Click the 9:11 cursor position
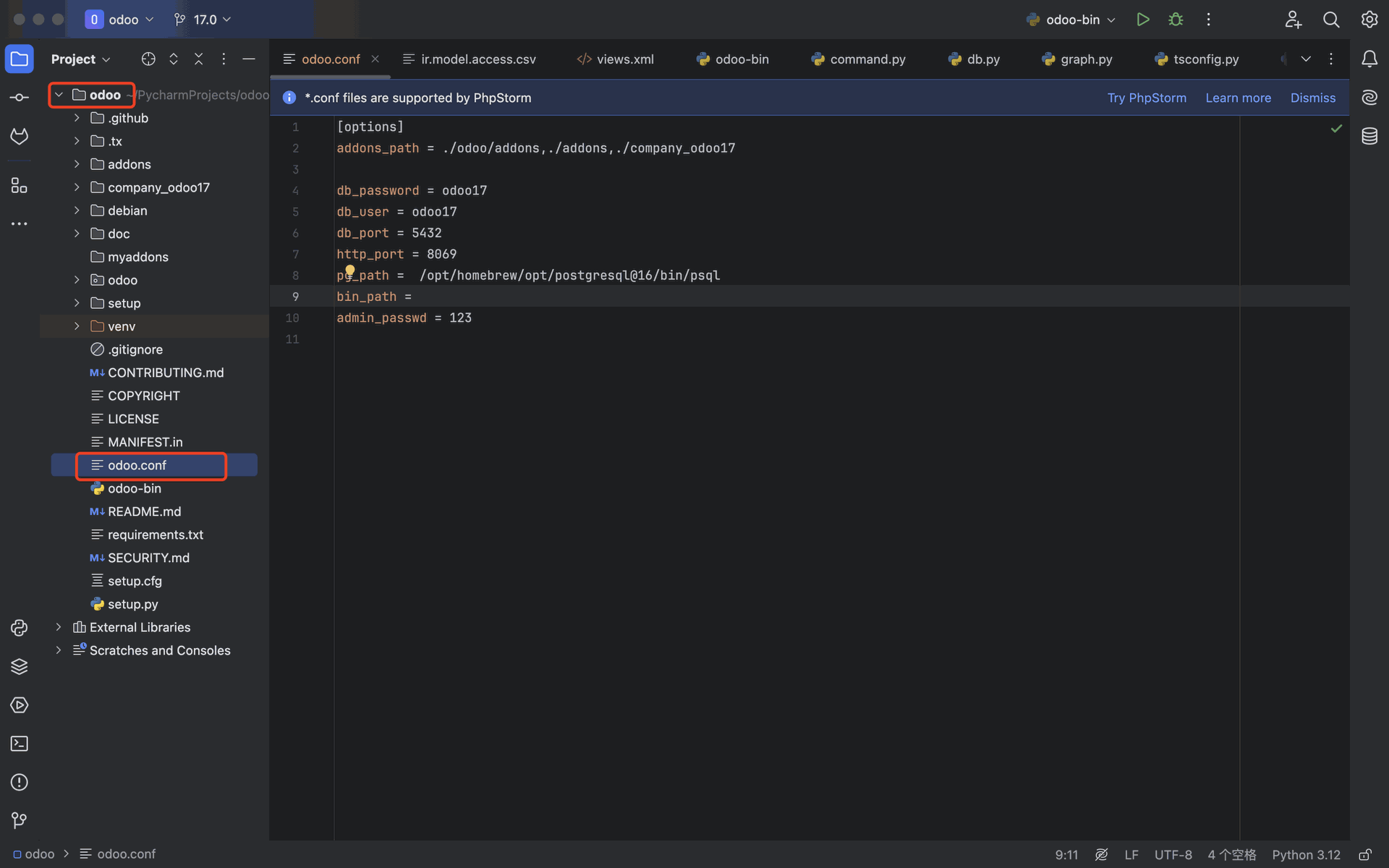This screenshot has width=1389, height=868. [1066, 855]
